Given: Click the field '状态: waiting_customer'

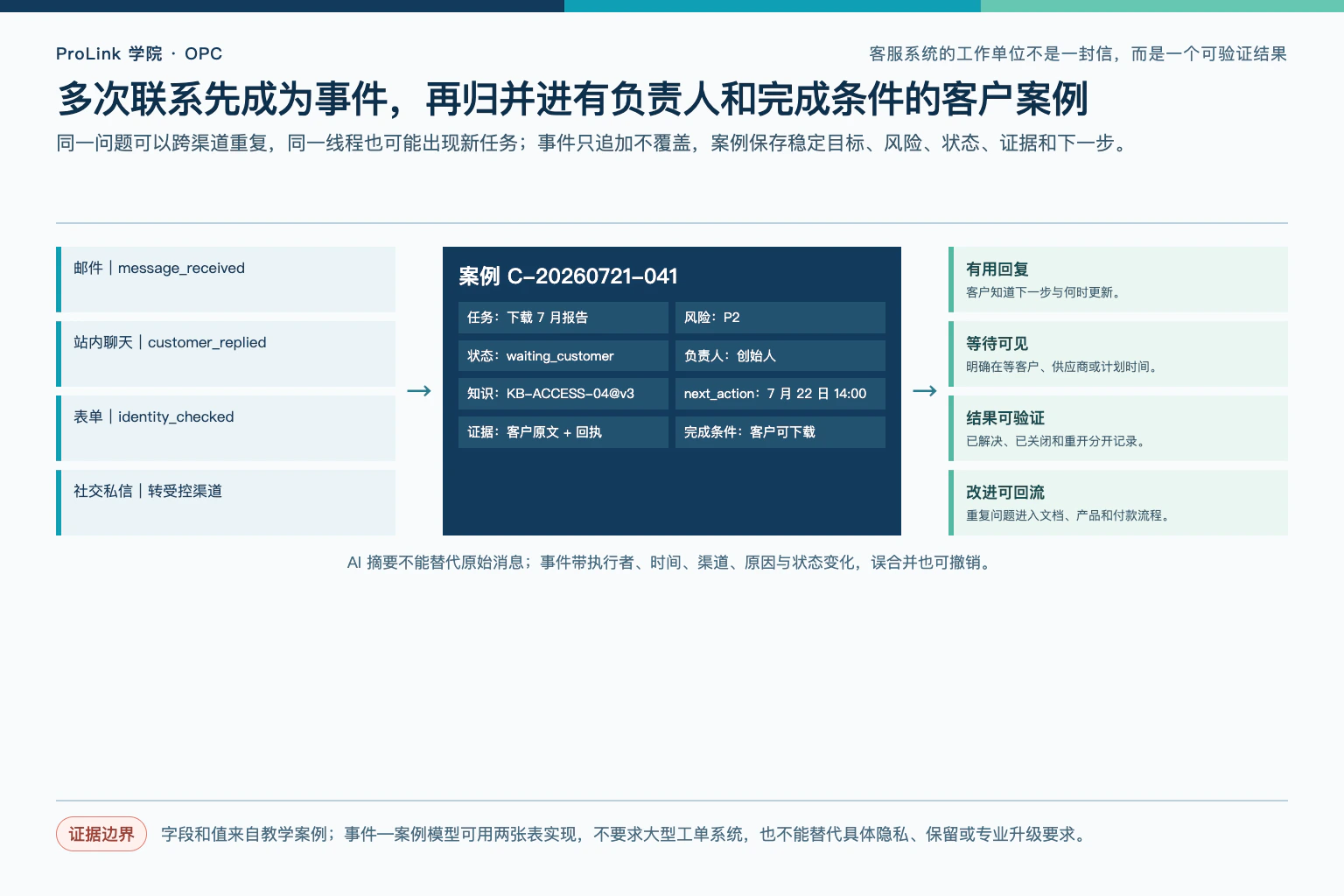Looking at the screenshot, I should (563, 356).
